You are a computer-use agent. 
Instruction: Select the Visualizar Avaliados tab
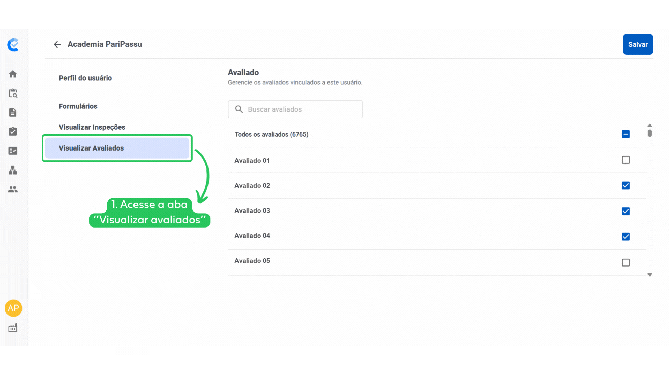(x=117, y=148)
